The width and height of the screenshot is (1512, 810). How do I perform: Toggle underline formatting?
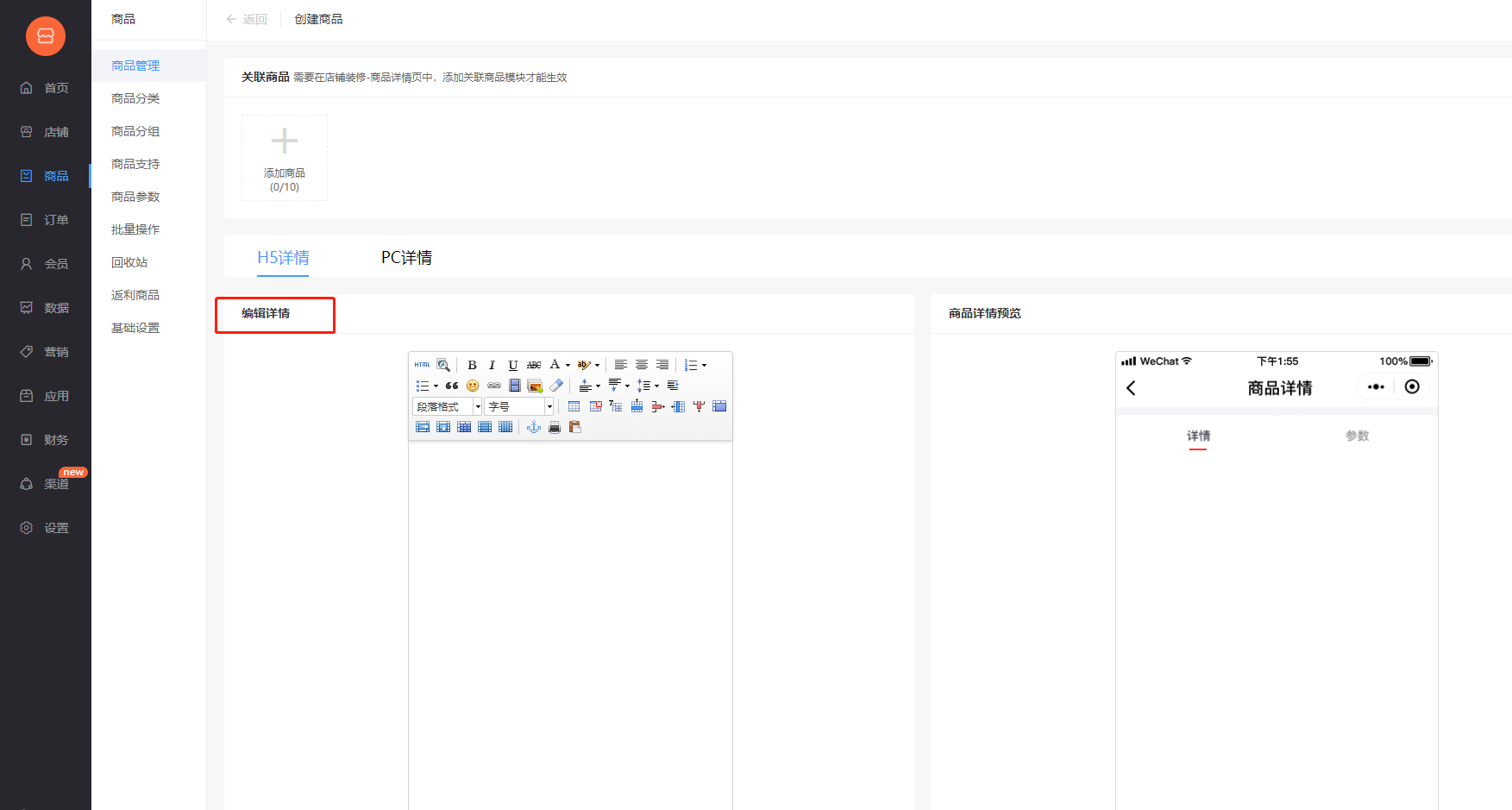click(513, 365)
